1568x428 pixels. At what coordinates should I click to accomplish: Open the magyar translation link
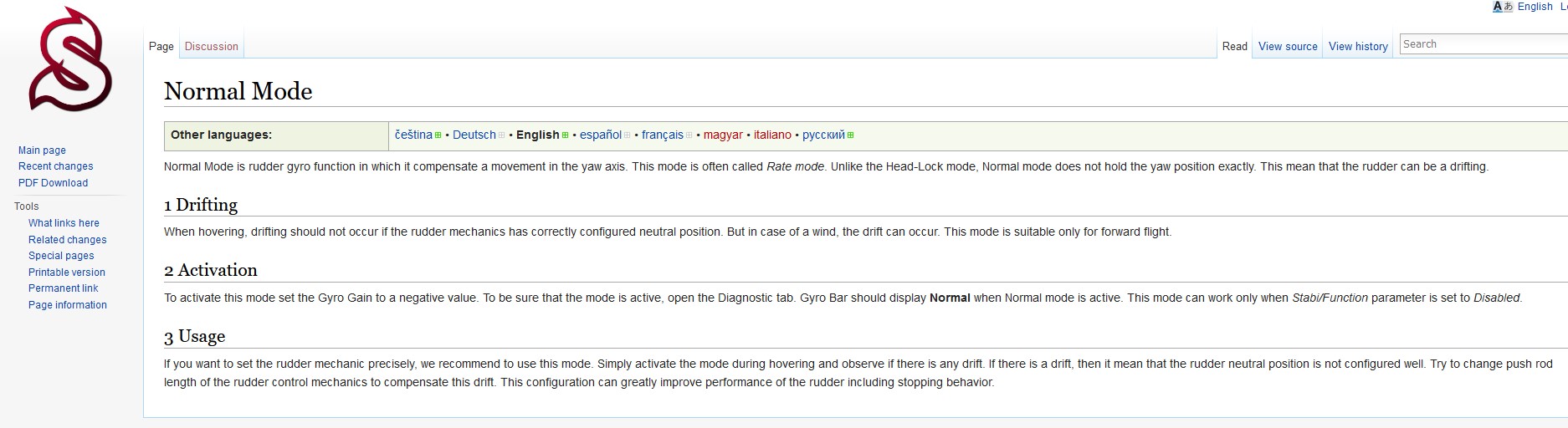click(x=723, y=135)
